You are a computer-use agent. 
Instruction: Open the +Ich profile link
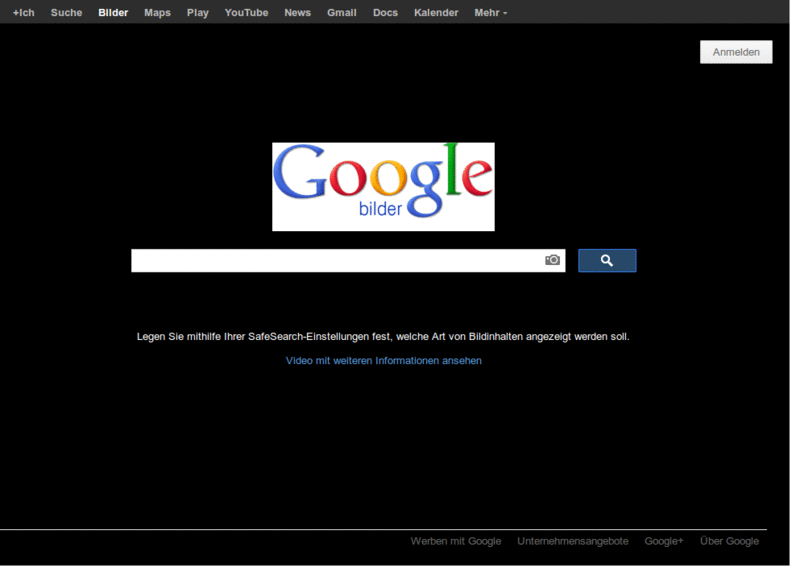click(23, 13)
